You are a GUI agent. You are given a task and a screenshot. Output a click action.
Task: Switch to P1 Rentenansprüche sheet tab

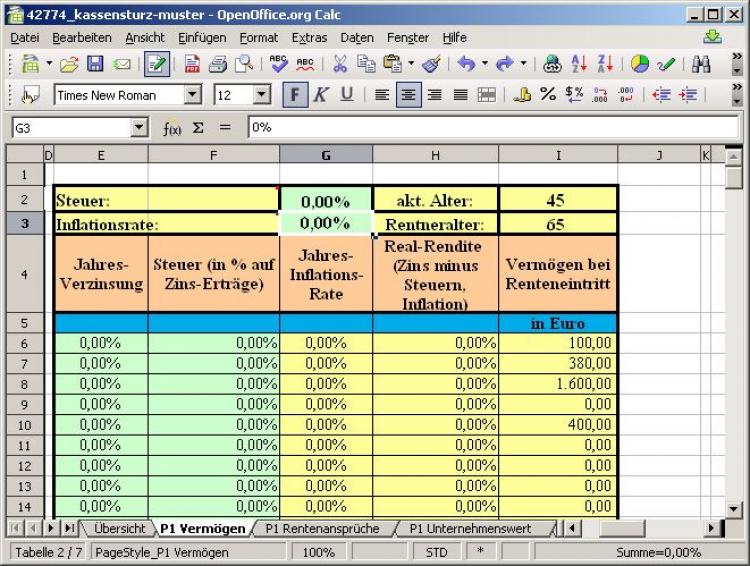click(324, 528)
